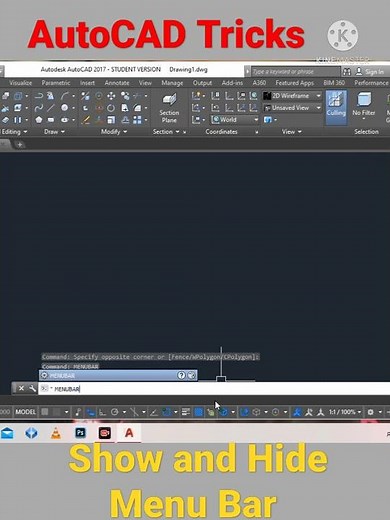Viewport: 390px width, 520px height.
Task: Open Photoshop from the taskbar
Action: tap(80, 433)
